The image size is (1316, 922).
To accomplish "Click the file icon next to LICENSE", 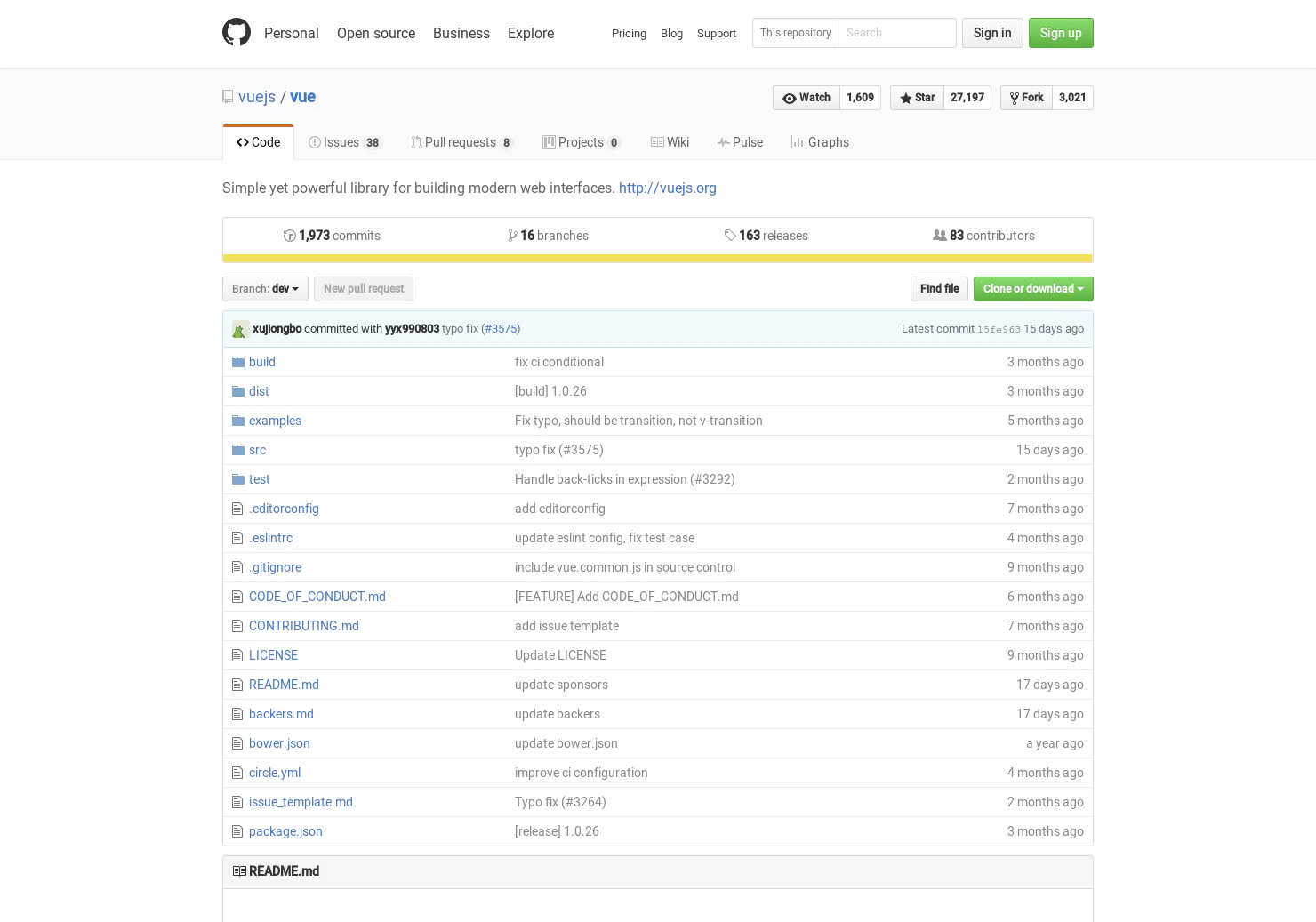I will tap(237, 655).
